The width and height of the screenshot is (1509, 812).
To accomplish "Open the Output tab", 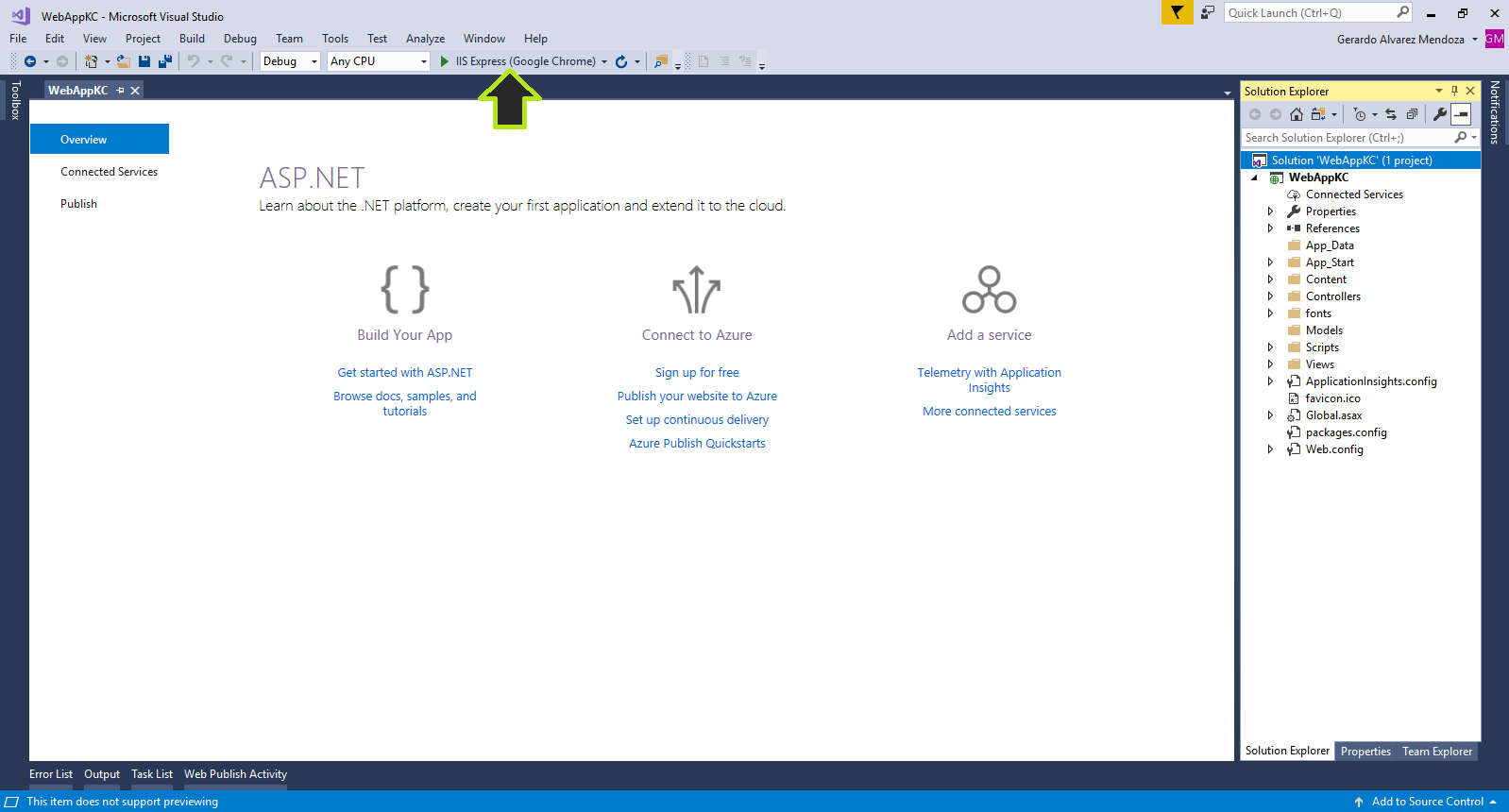I will point(102,774).
